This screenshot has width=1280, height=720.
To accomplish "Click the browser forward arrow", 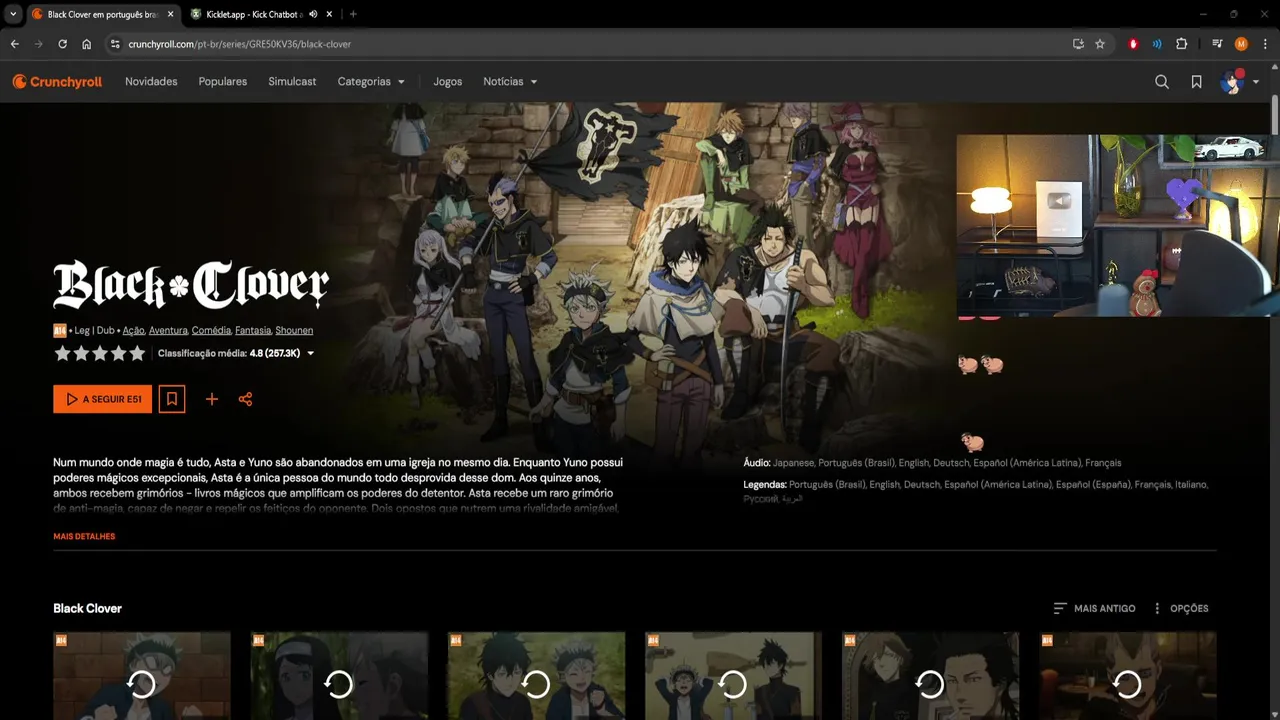I will (x=39, y=44).
